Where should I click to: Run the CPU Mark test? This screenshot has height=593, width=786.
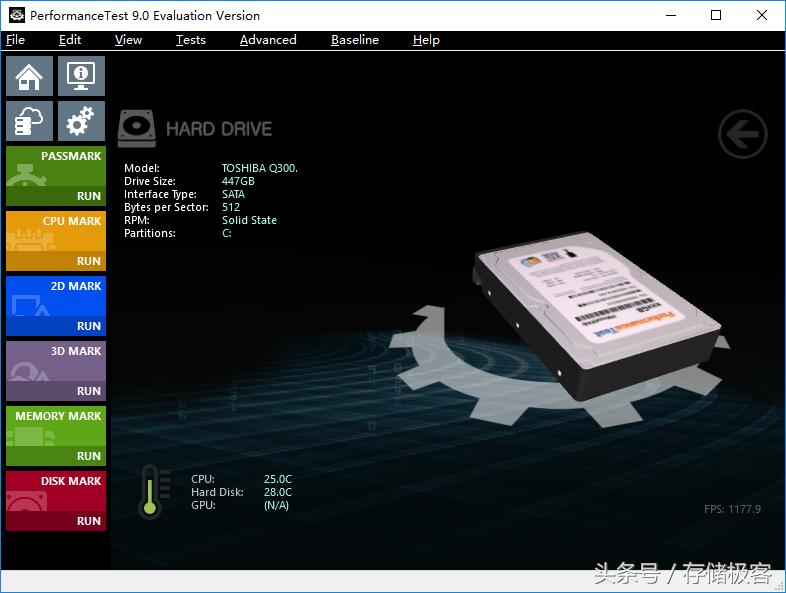[x=56, y=261]
